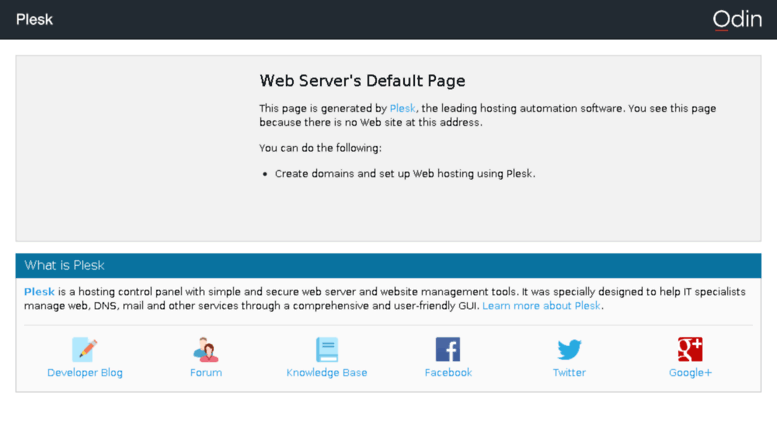Click the Knowledge Base book icon

327,349
